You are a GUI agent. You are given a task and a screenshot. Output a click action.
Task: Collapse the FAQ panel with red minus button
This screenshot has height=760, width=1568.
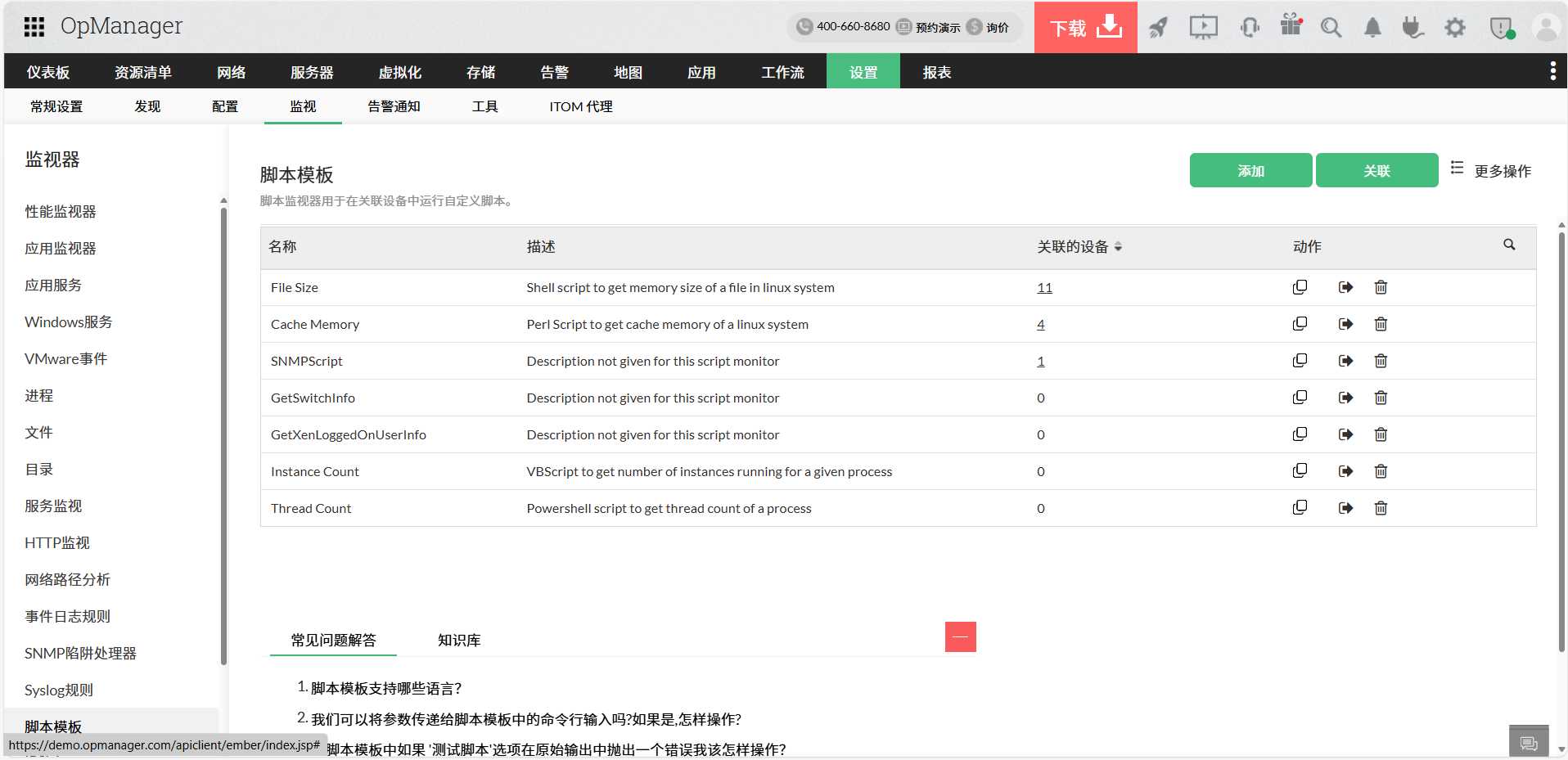pos(960,637)
